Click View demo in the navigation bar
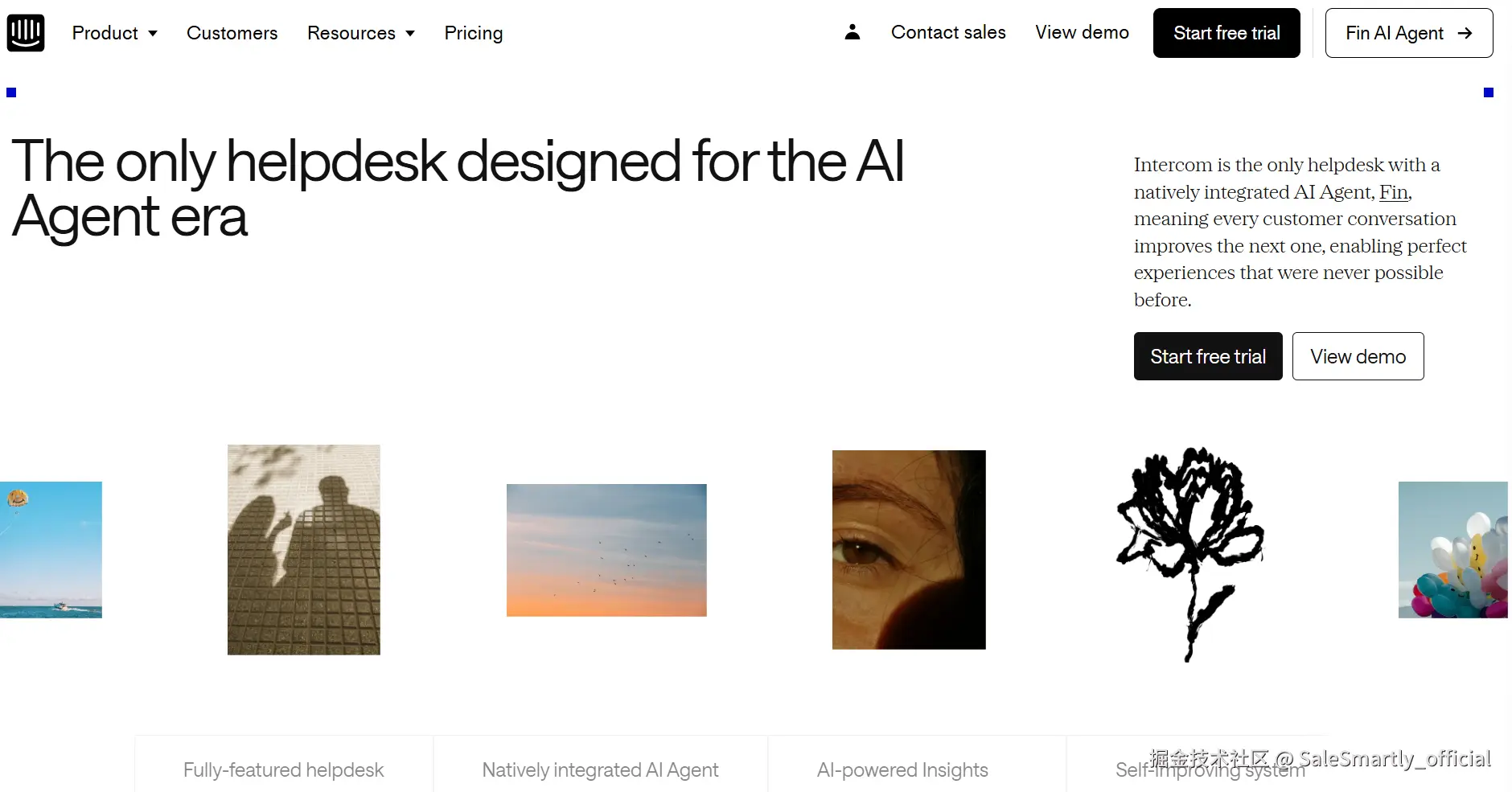 click(x=1082, y=32)
